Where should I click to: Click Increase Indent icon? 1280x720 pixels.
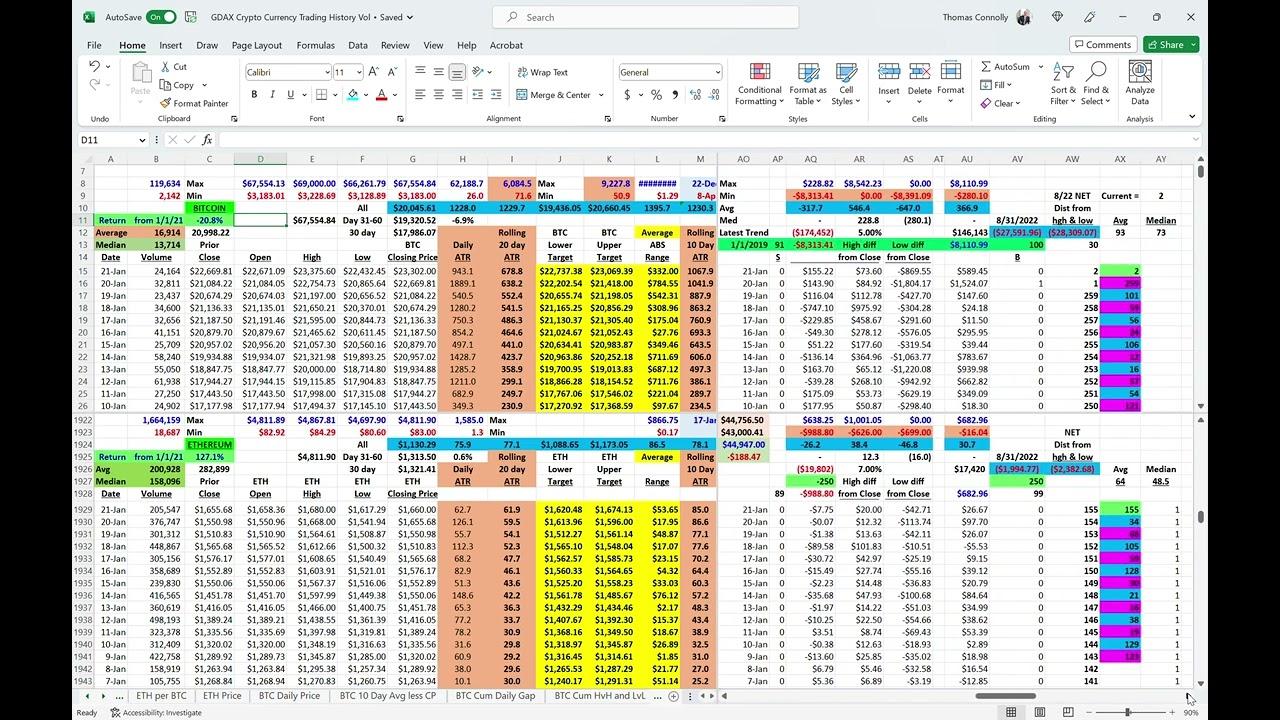[497, 95]
